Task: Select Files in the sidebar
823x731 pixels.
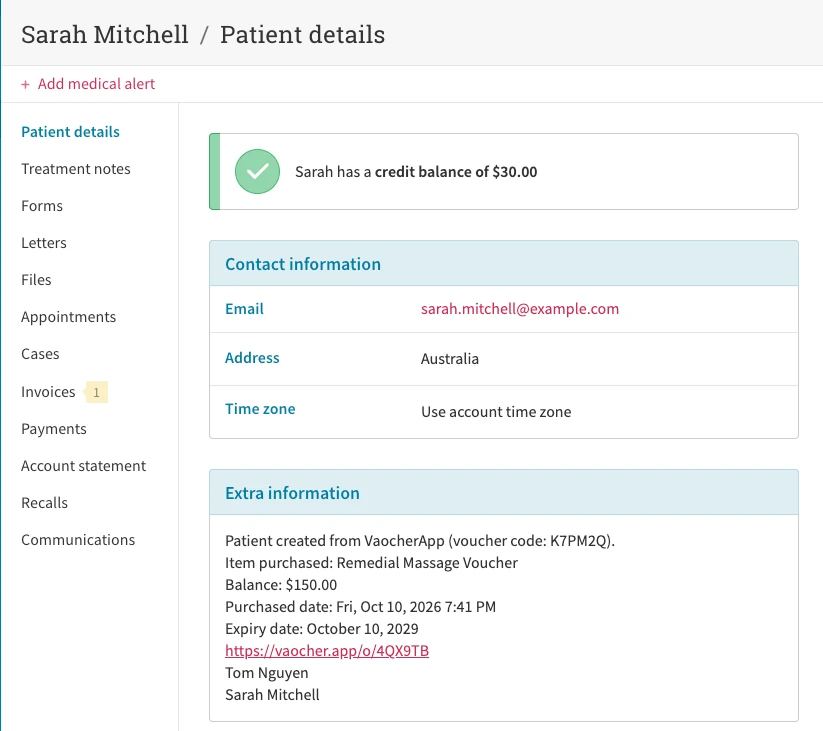Action: [x=36, y=280]
